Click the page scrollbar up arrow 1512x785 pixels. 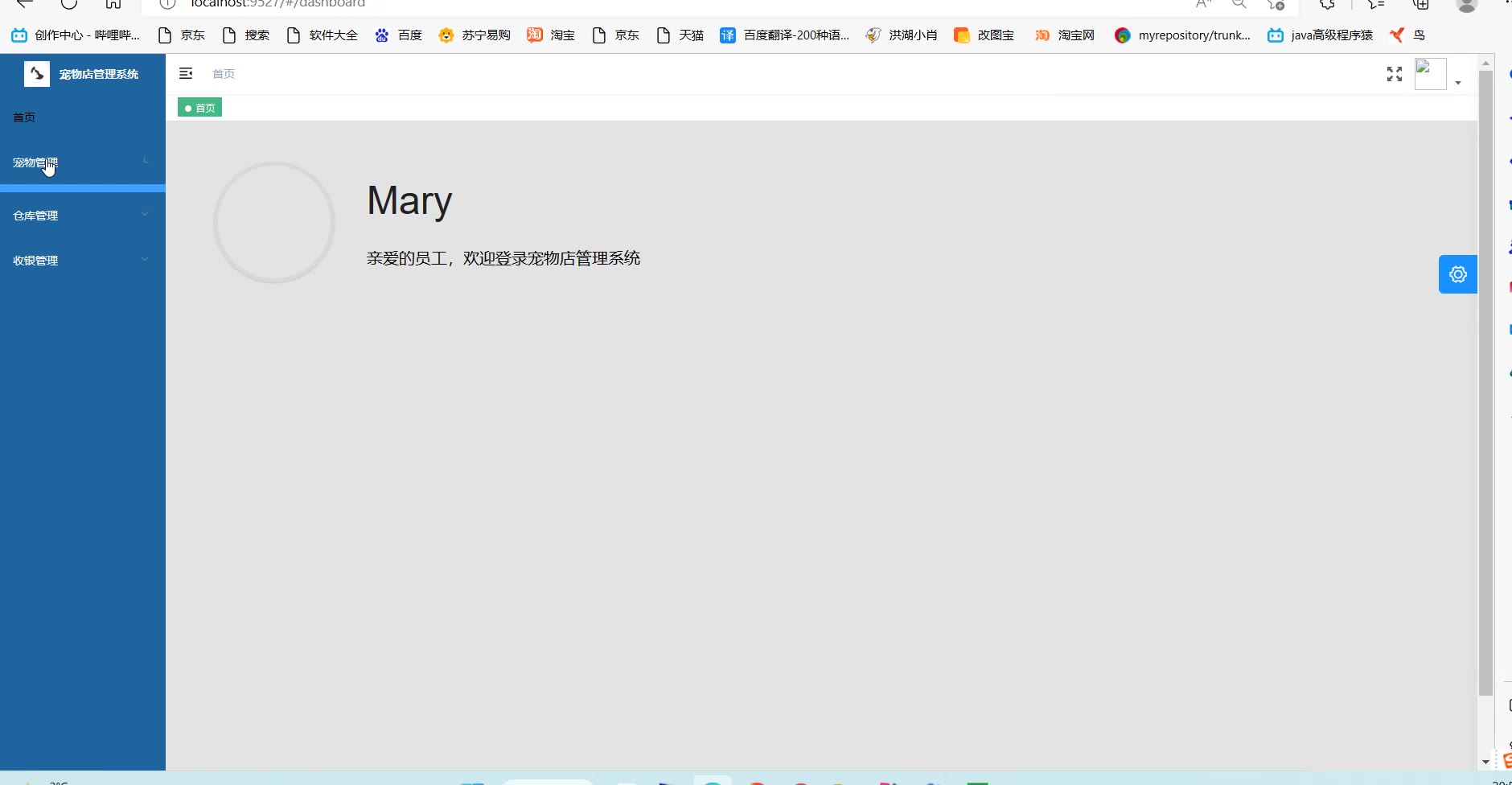pos(1485,62)
